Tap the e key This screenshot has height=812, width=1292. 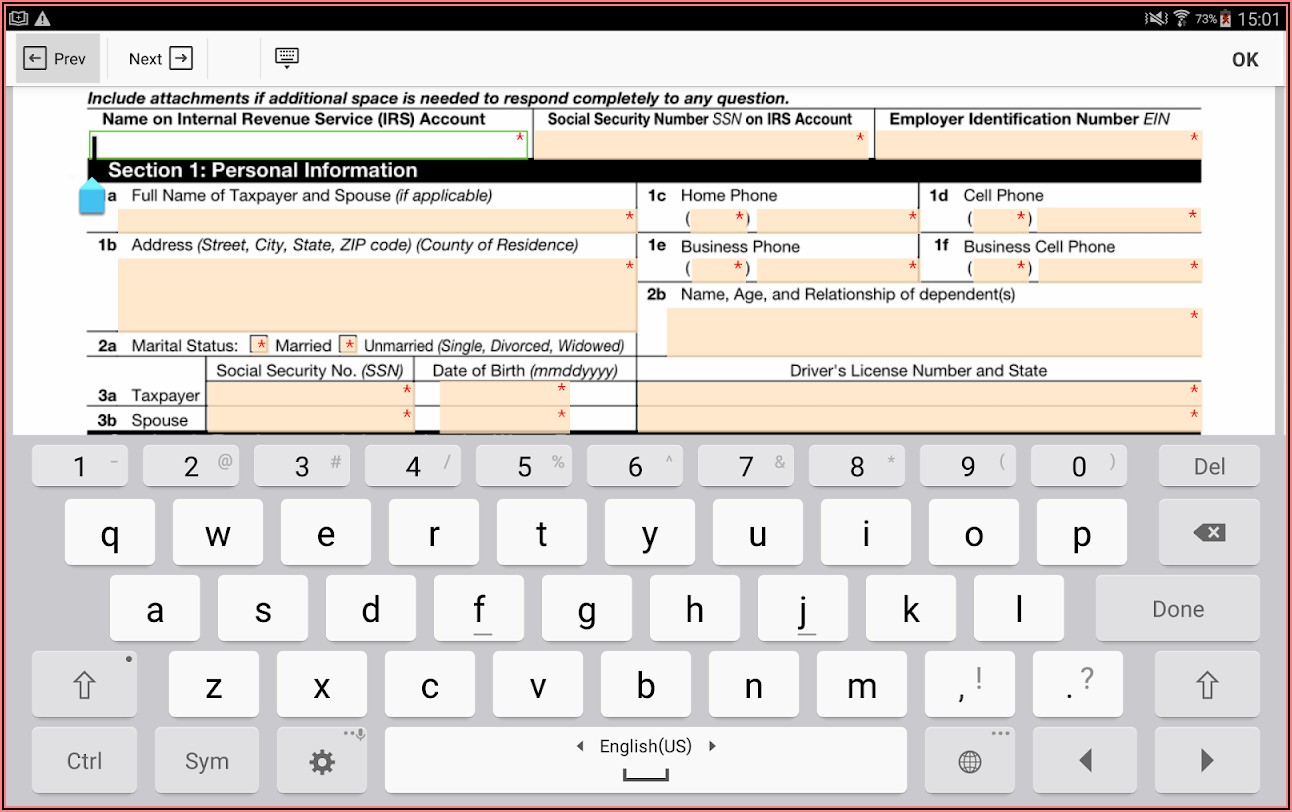coord(326,533)
